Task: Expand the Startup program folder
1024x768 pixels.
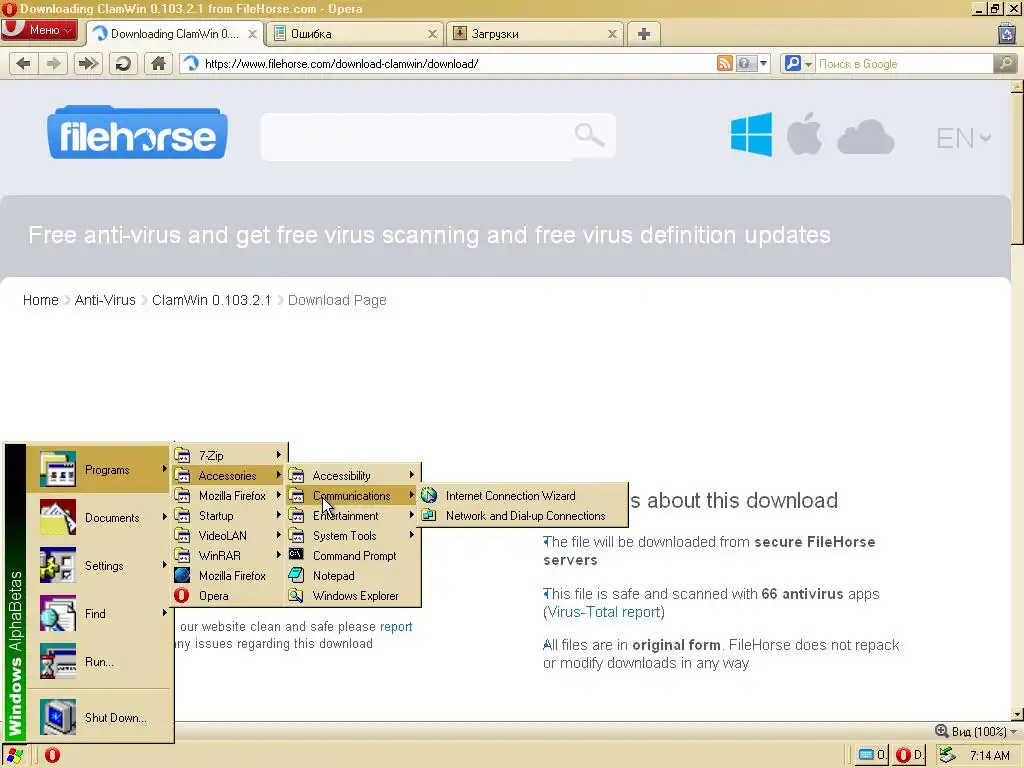Action: [x=229, y=515]
